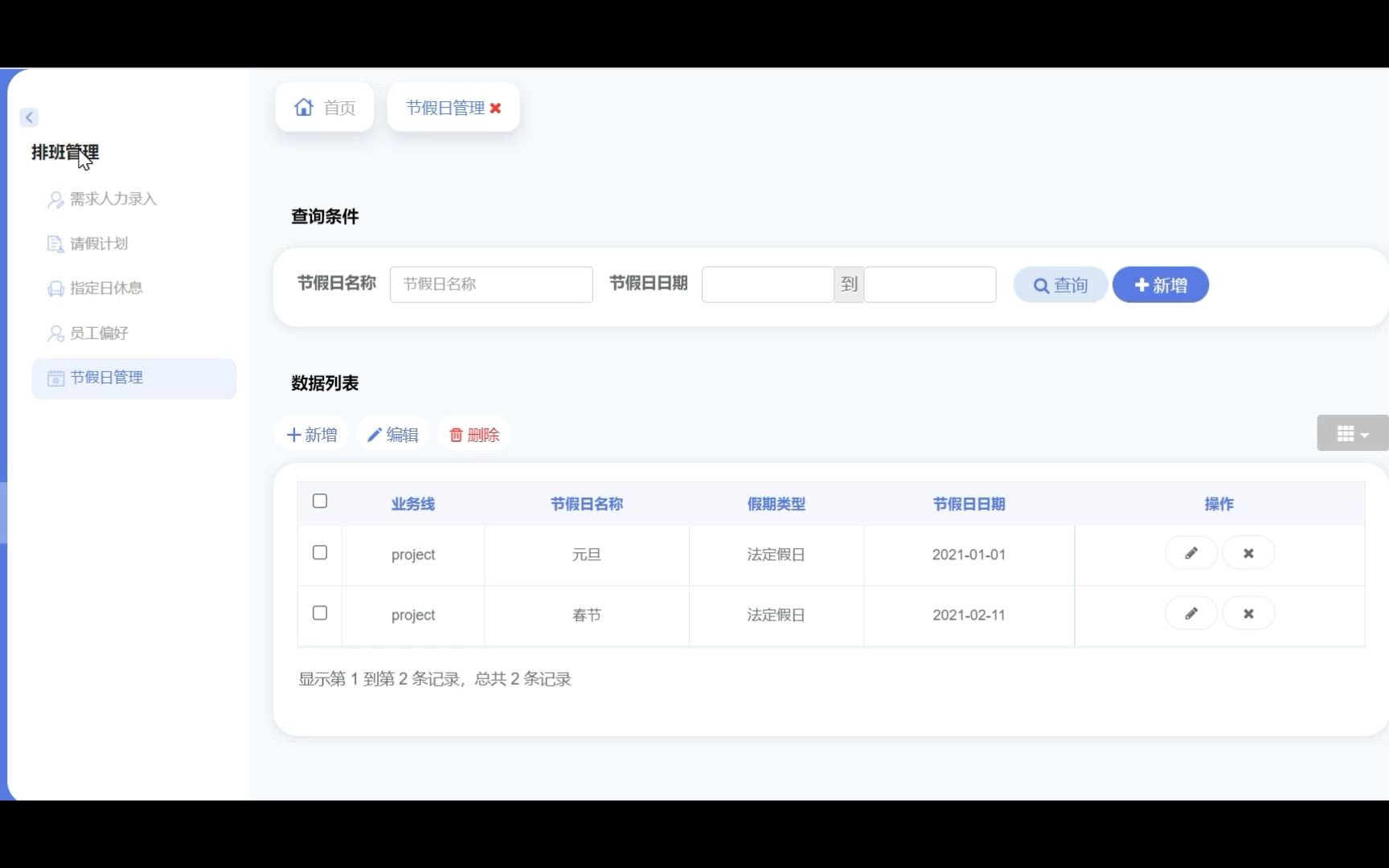
Task: Click the 节假日名称 column header
Action: [x=587, y=504]
